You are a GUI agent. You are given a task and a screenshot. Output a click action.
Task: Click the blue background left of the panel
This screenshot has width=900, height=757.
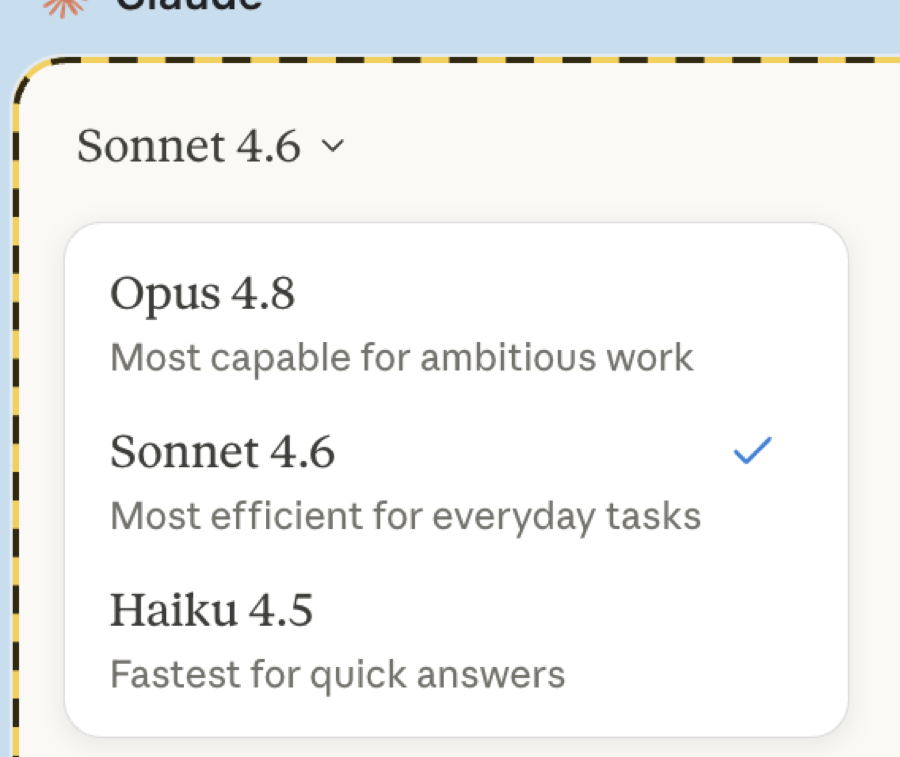pyautogui.click(x=6, y=402)
